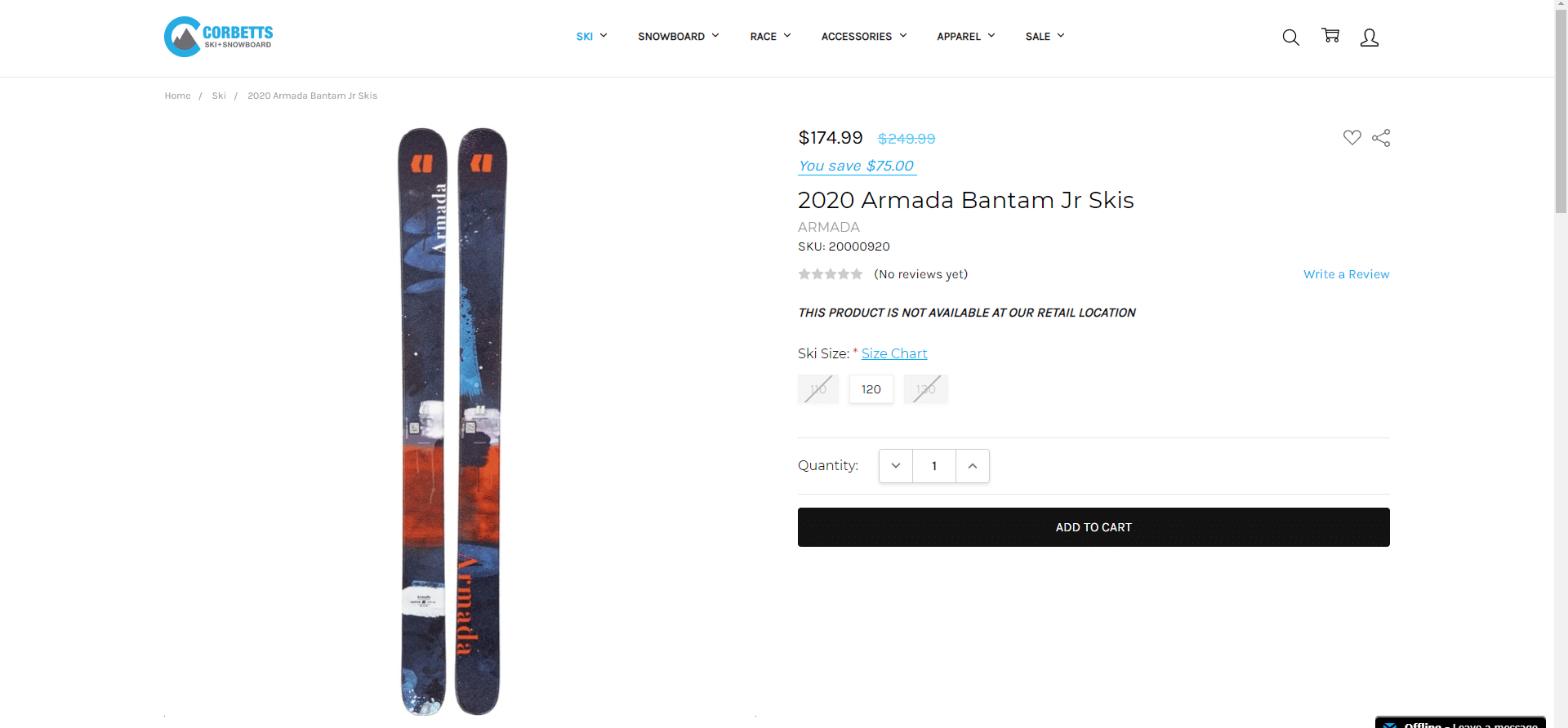Open the account menu

tap(1369, 37)
